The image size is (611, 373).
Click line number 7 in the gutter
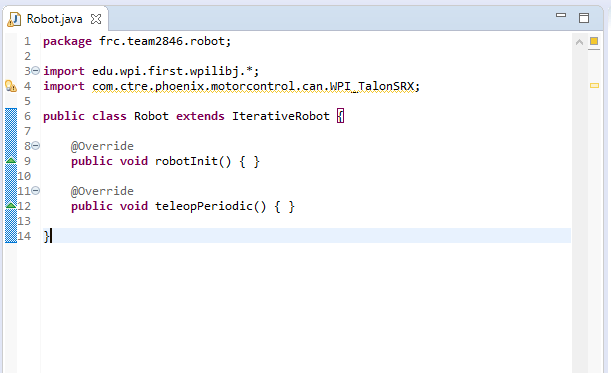(27, 131)
